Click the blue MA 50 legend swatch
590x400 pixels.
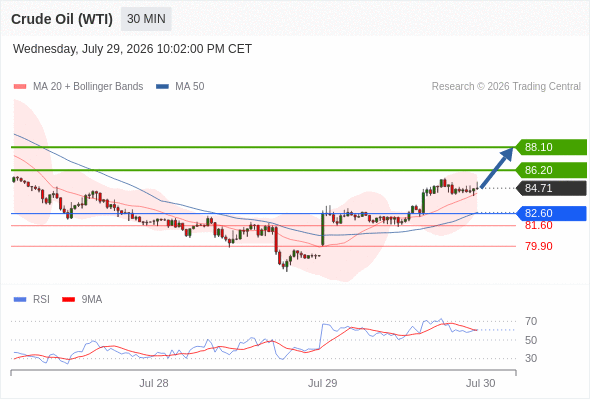pyautogui.click(x=162, y=87)
